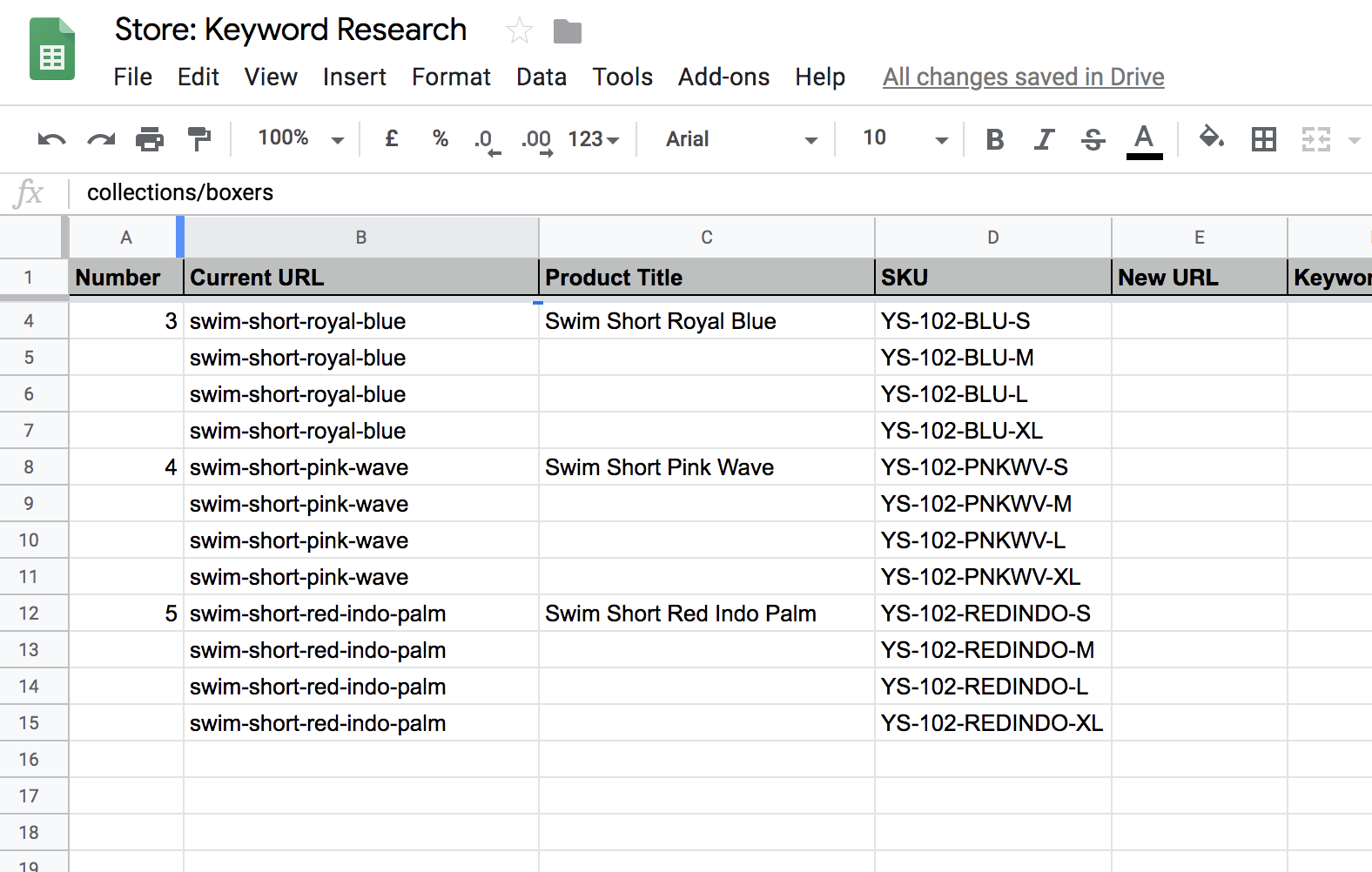Open the fill color paint bucket
The image size is (1372, 872).
pos(1211,138)
